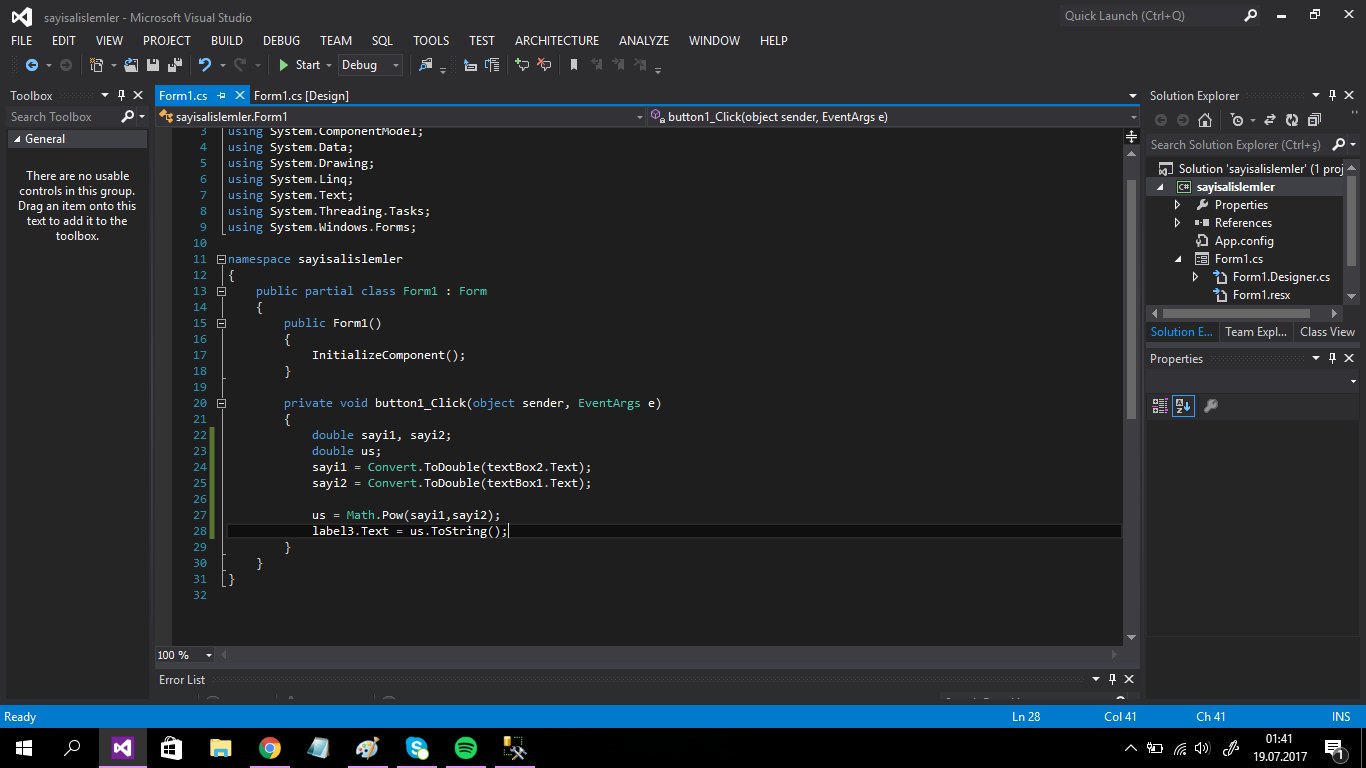Viewport: 1366px width, 768px height.
Task: Click the Property Pages wrench icon
Action: tap(1210, 406)
